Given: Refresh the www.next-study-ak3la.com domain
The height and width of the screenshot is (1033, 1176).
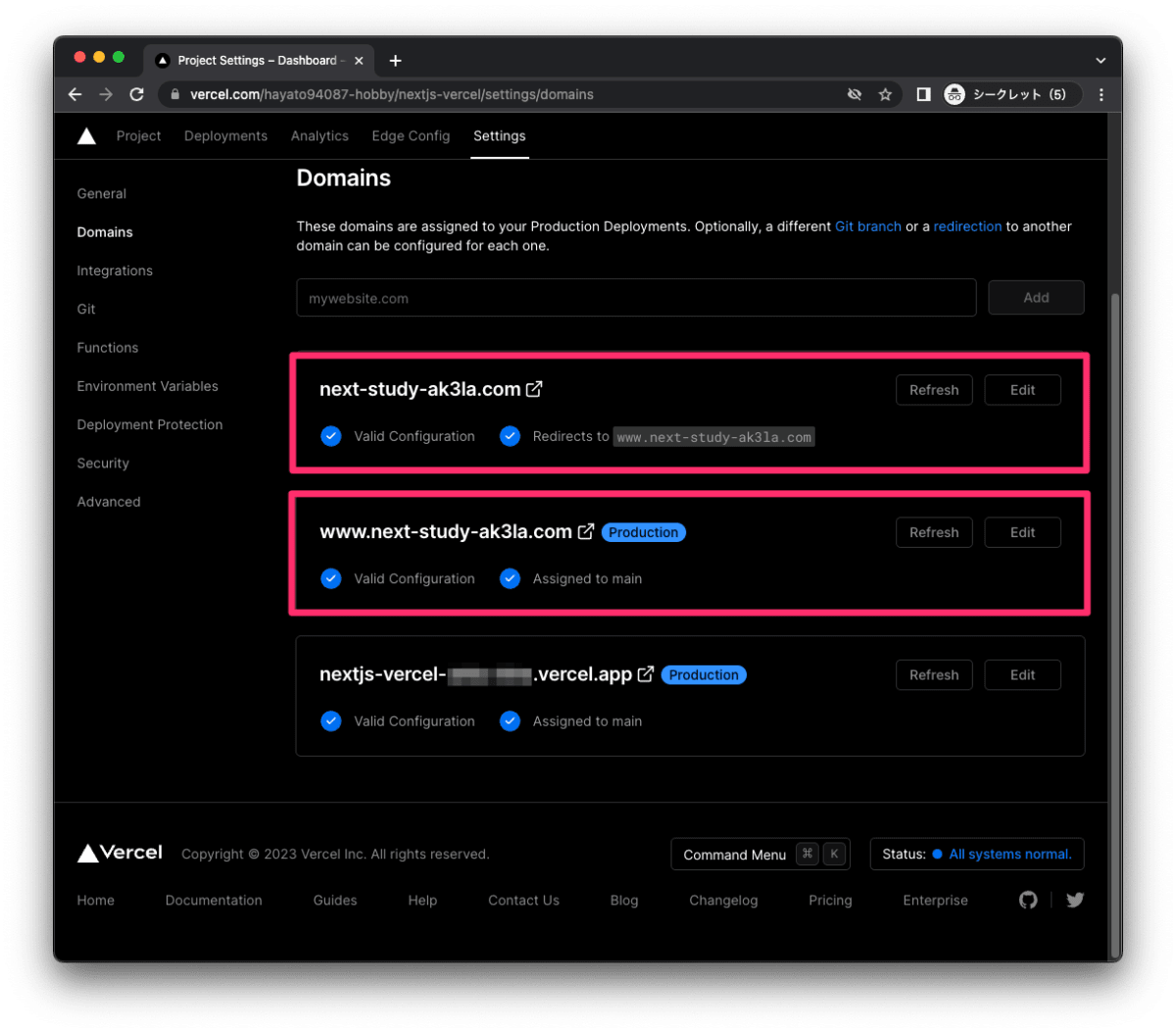Looking at the screenshot, I should coord(934,532).
